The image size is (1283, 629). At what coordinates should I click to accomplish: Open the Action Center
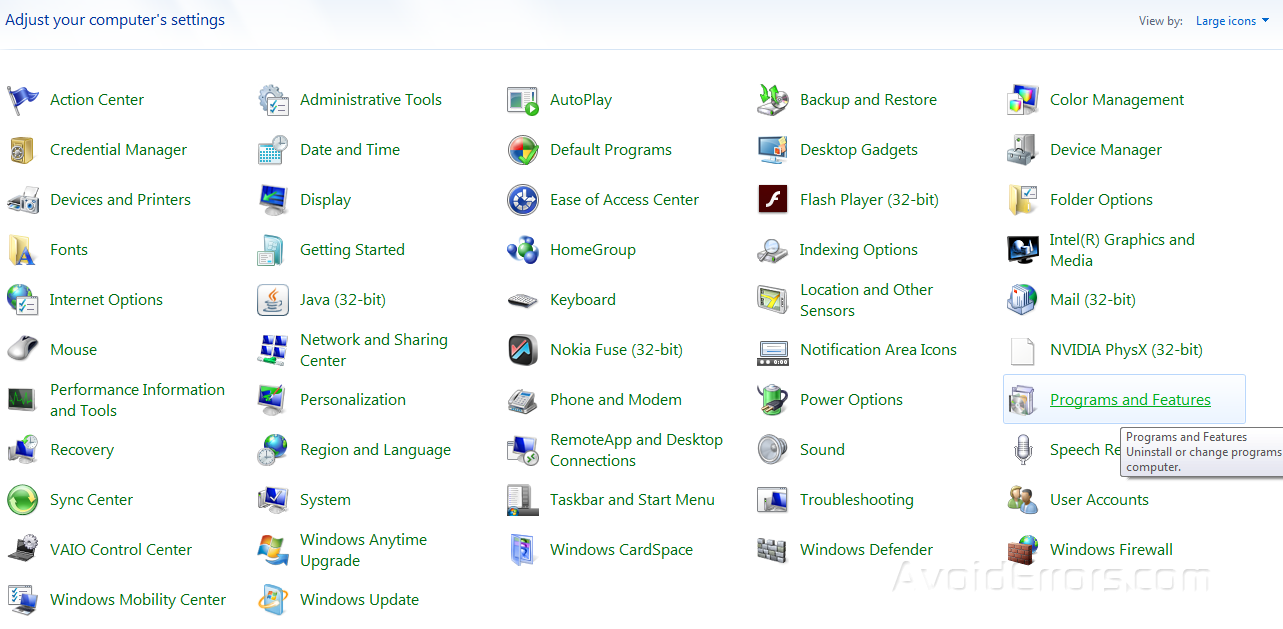tap(96, 99)
